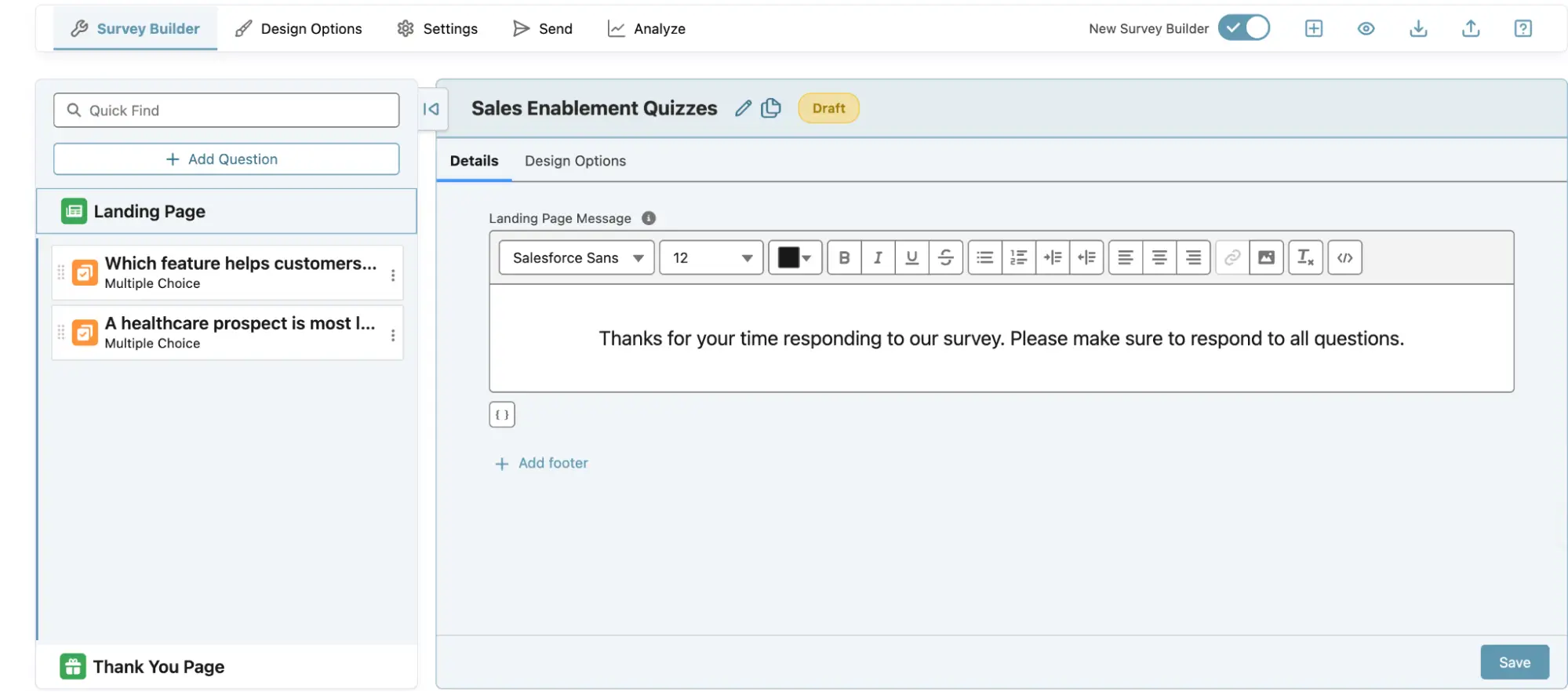Apply strikethrough formatting to text

pos(945,257)
